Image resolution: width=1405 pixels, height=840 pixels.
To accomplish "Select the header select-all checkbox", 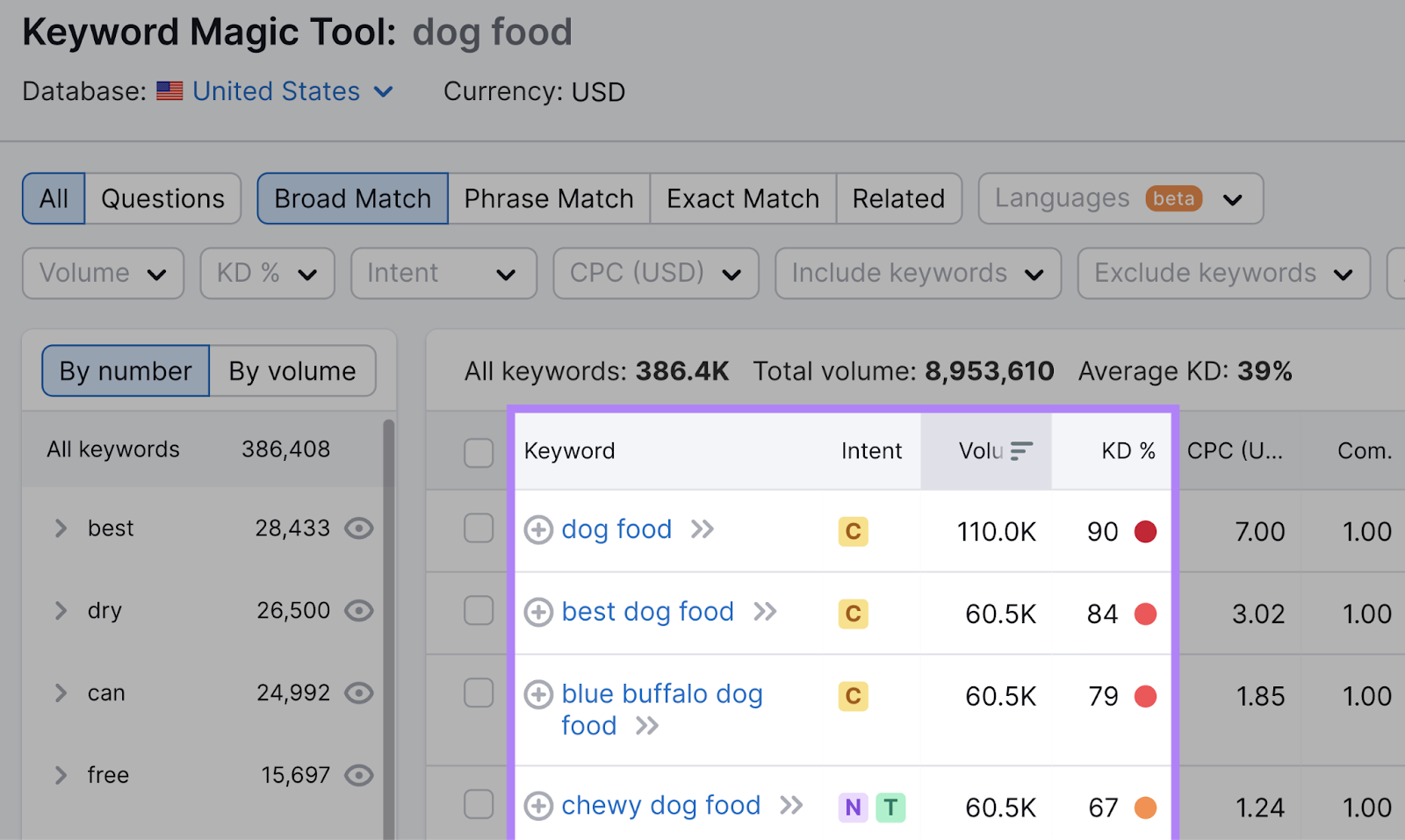I will point(479,451).
